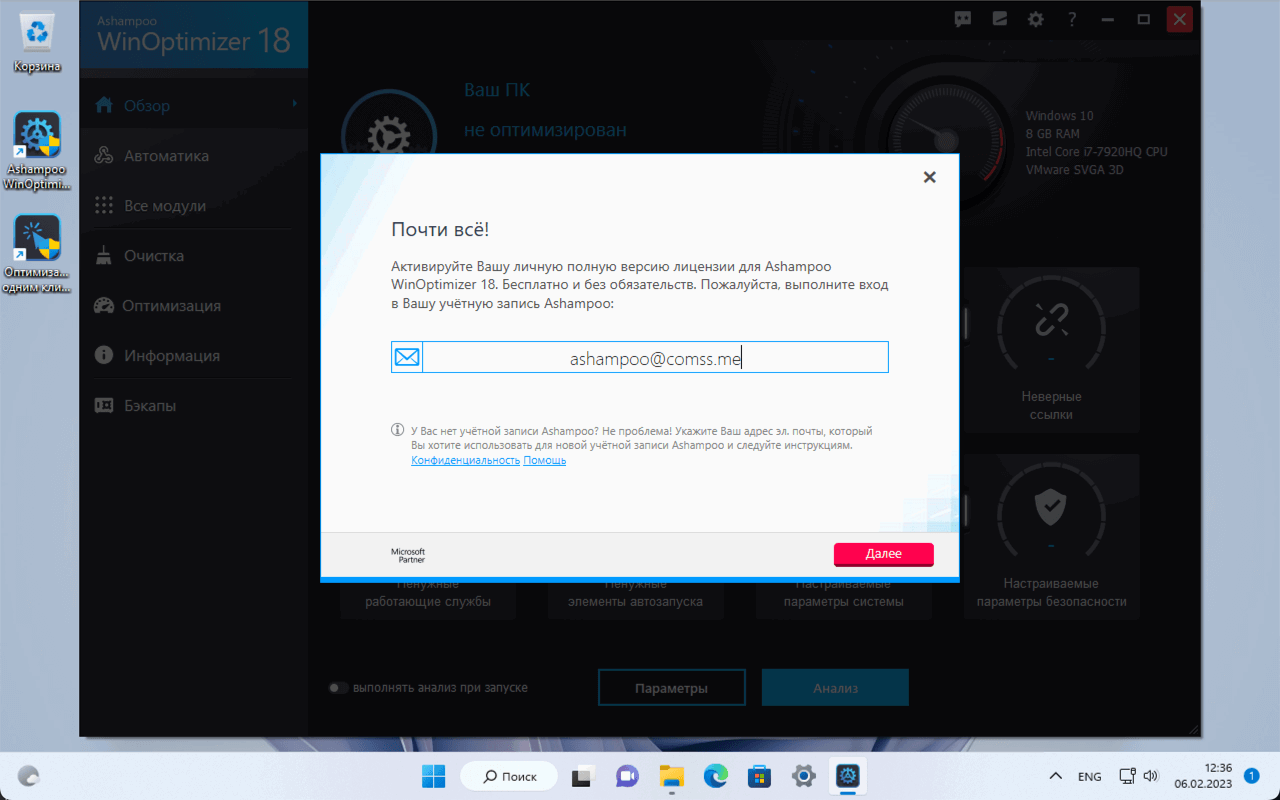The image size is (1280, 800).
Task: Click the Параметры button
Action: coord(672,688)
